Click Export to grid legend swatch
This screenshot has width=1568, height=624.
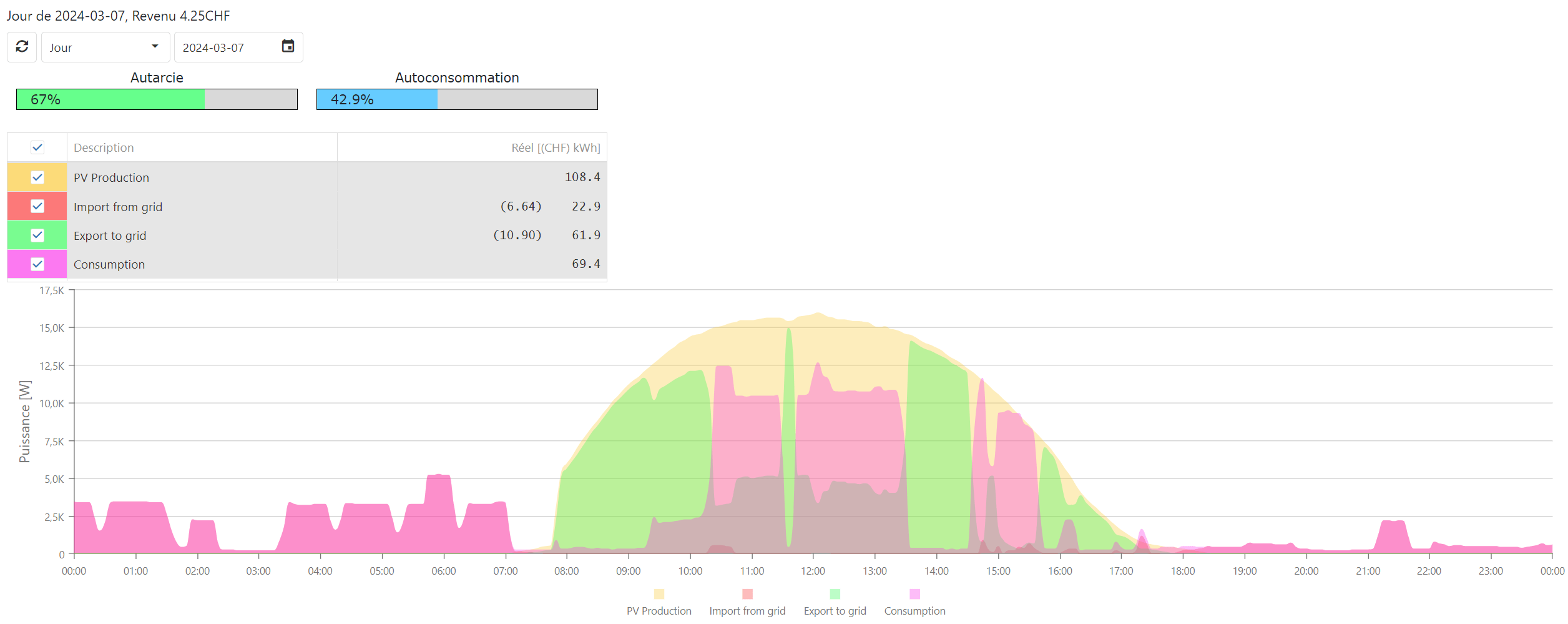click(835, 594)
